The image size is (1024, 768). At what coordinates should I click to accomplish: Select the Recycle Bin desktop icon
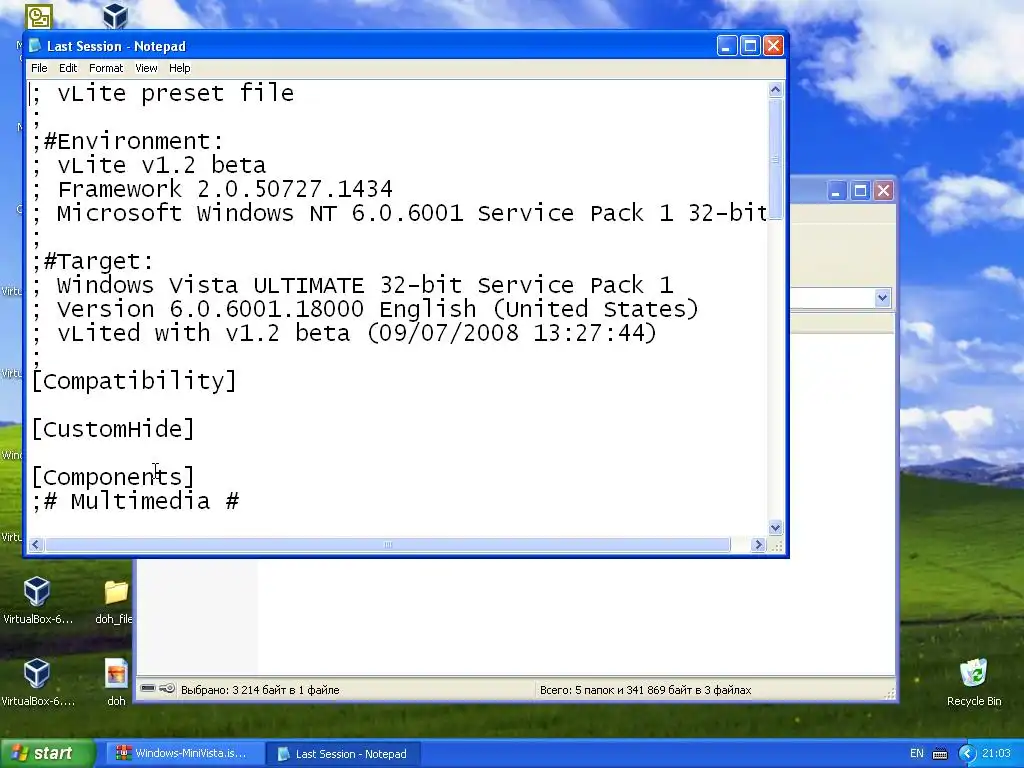(974, 682)
